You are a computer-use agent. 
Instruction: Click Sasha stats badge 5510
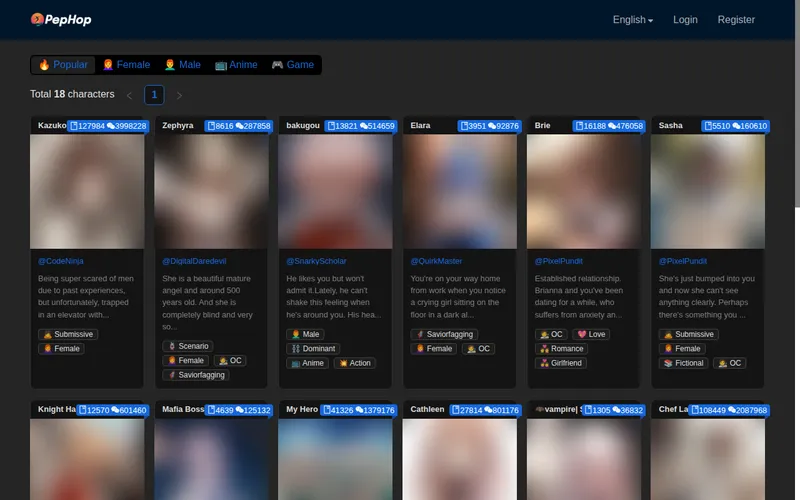pos(735,126)
